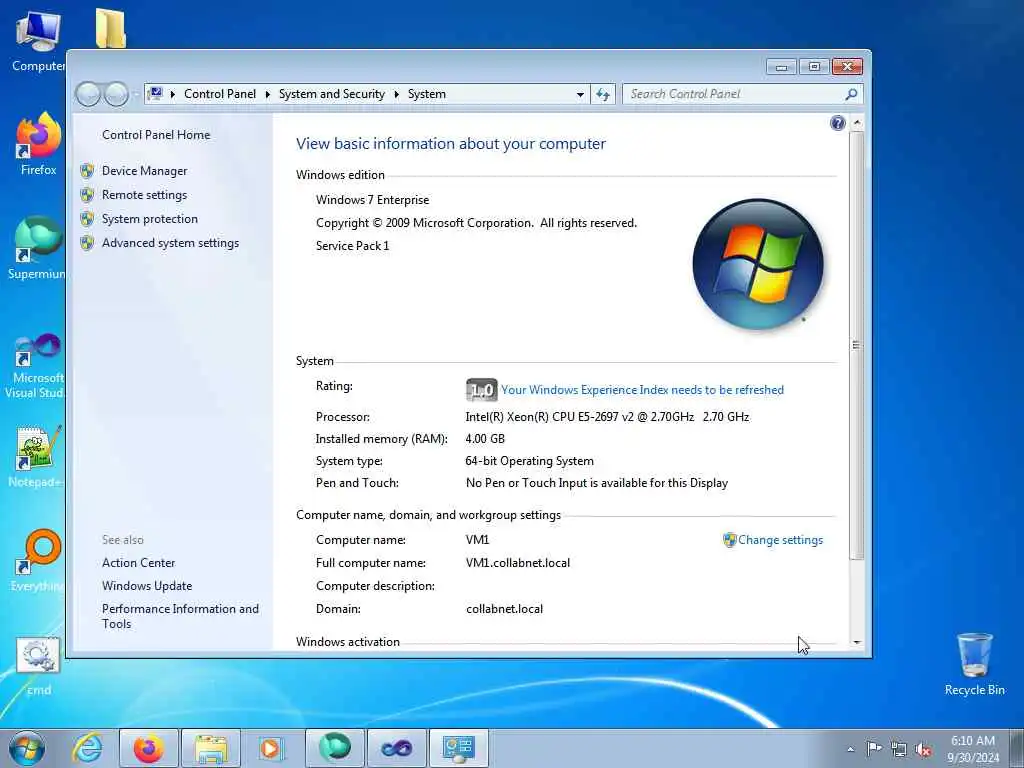1024x768 pixels.
Task: Click the System protection shield icon
Action: 87,219
